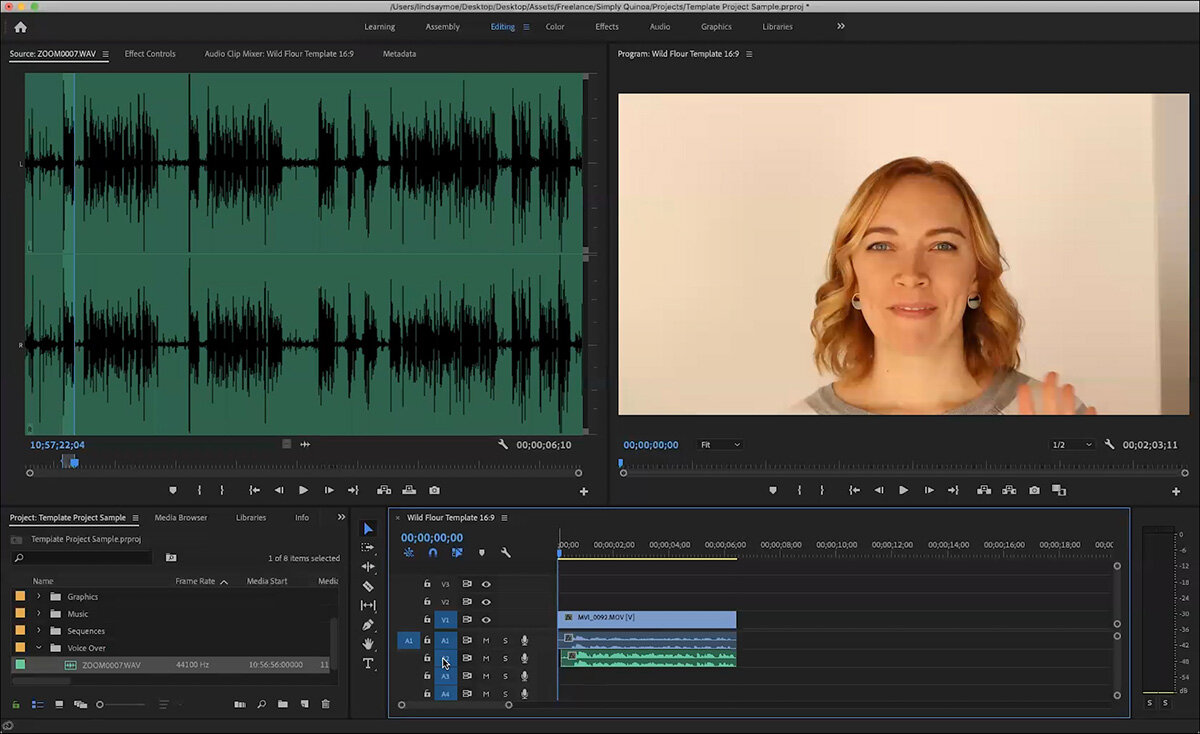Open the 1/2 playback resolution dropdown
Screen dimensions: 1200x734
pos(1073,444)
